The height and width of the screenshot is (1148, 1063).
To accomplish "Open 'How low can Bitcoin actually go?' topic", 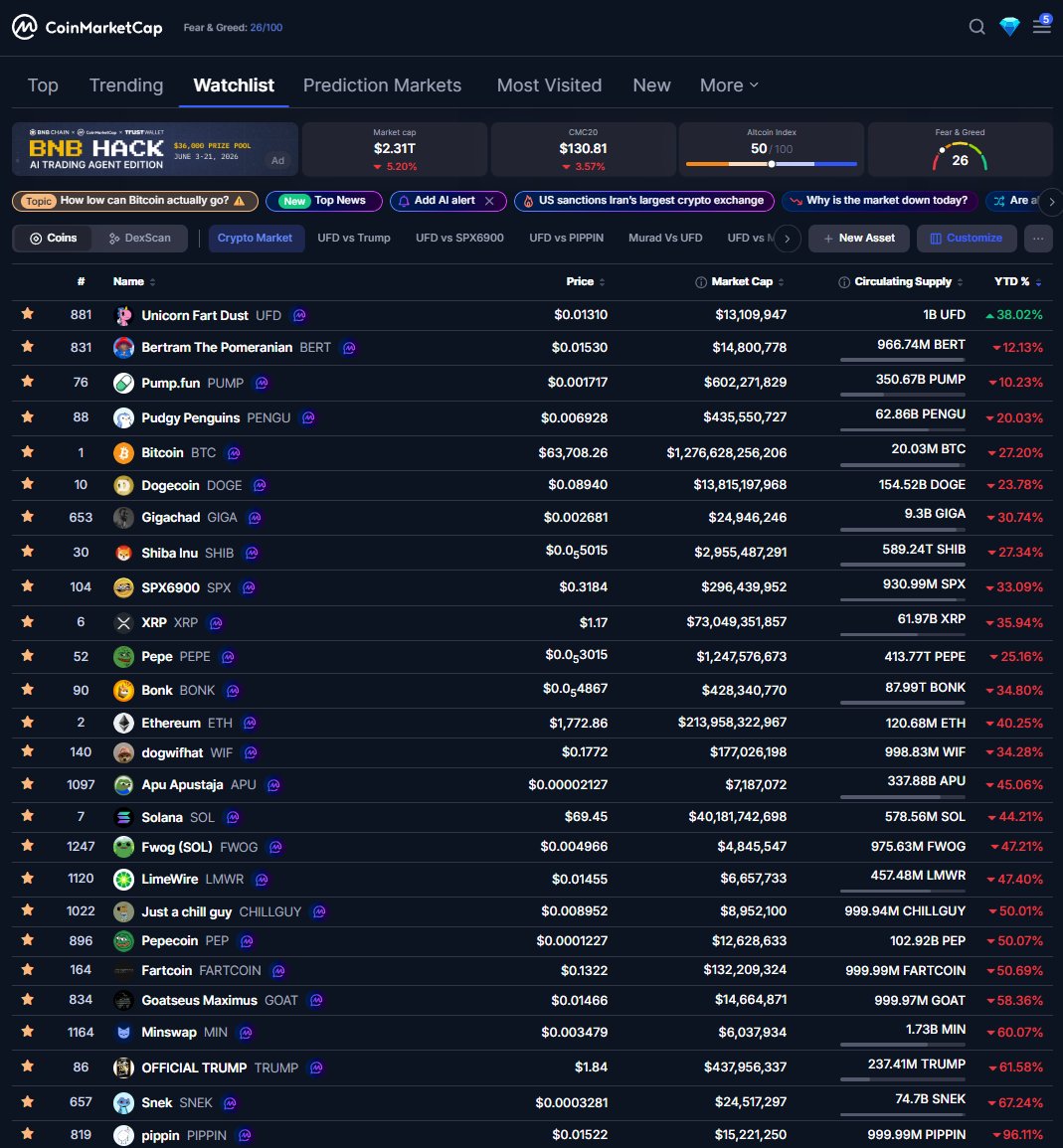I will 135,201.
